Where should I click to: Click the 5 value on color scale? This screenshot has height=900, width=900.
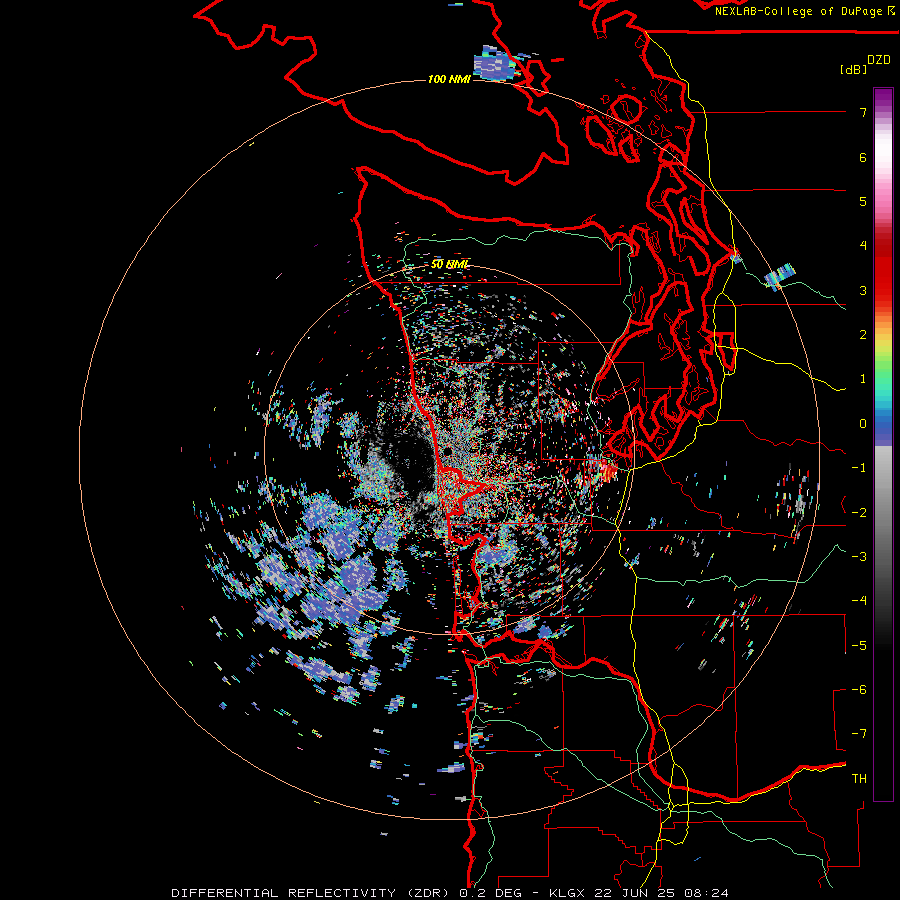tap(863, 201)
